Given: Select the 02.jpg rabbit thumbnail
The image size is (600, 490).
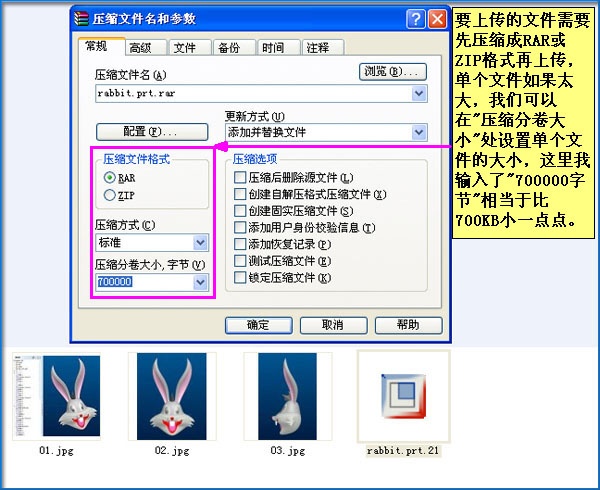Looking at the screenshot, I should (172, 396).
